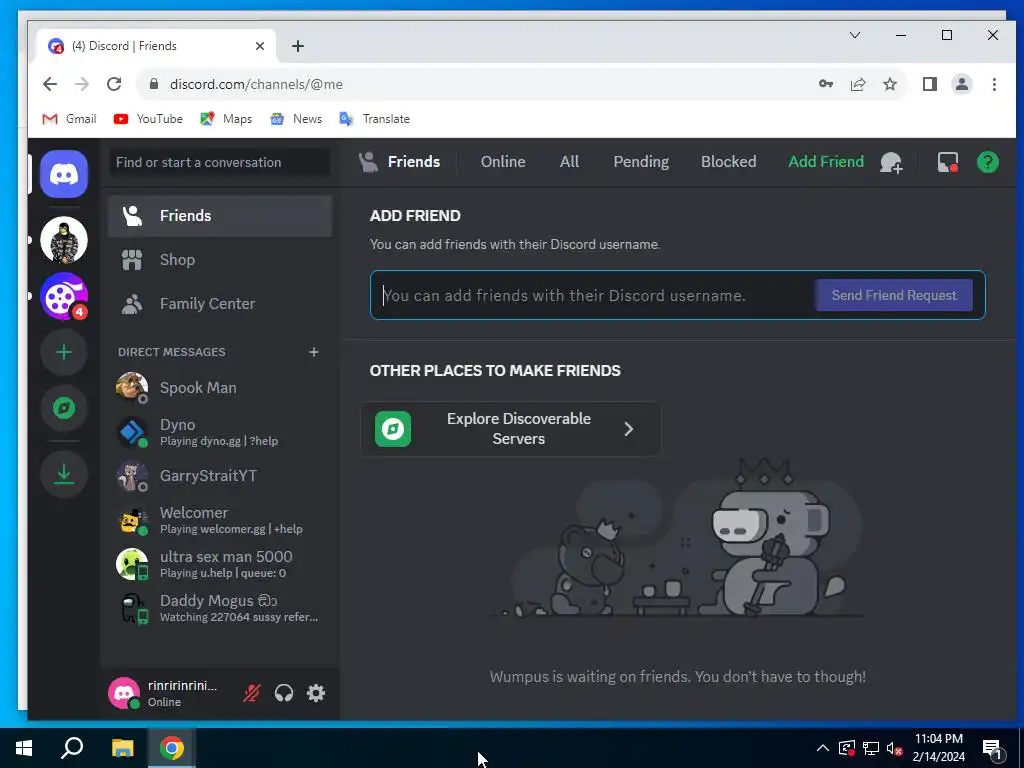The width and height of the screenshot is (1024, 768).
Task: Open Gmail bookmark
Action: (x=69, y=119)
